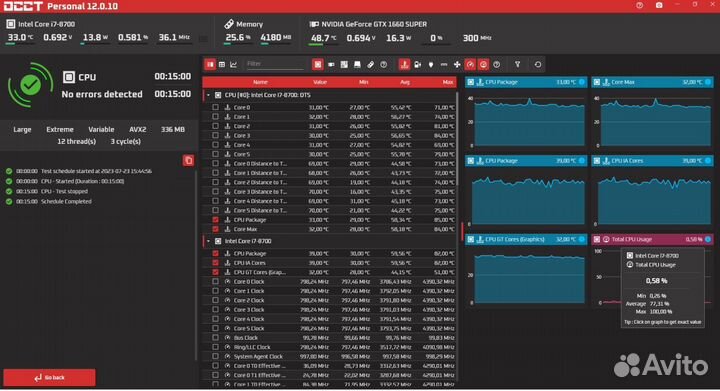Enable the Bus Clock checkbox
This screenshot has width=720, height=391.
tap(215, 338)
